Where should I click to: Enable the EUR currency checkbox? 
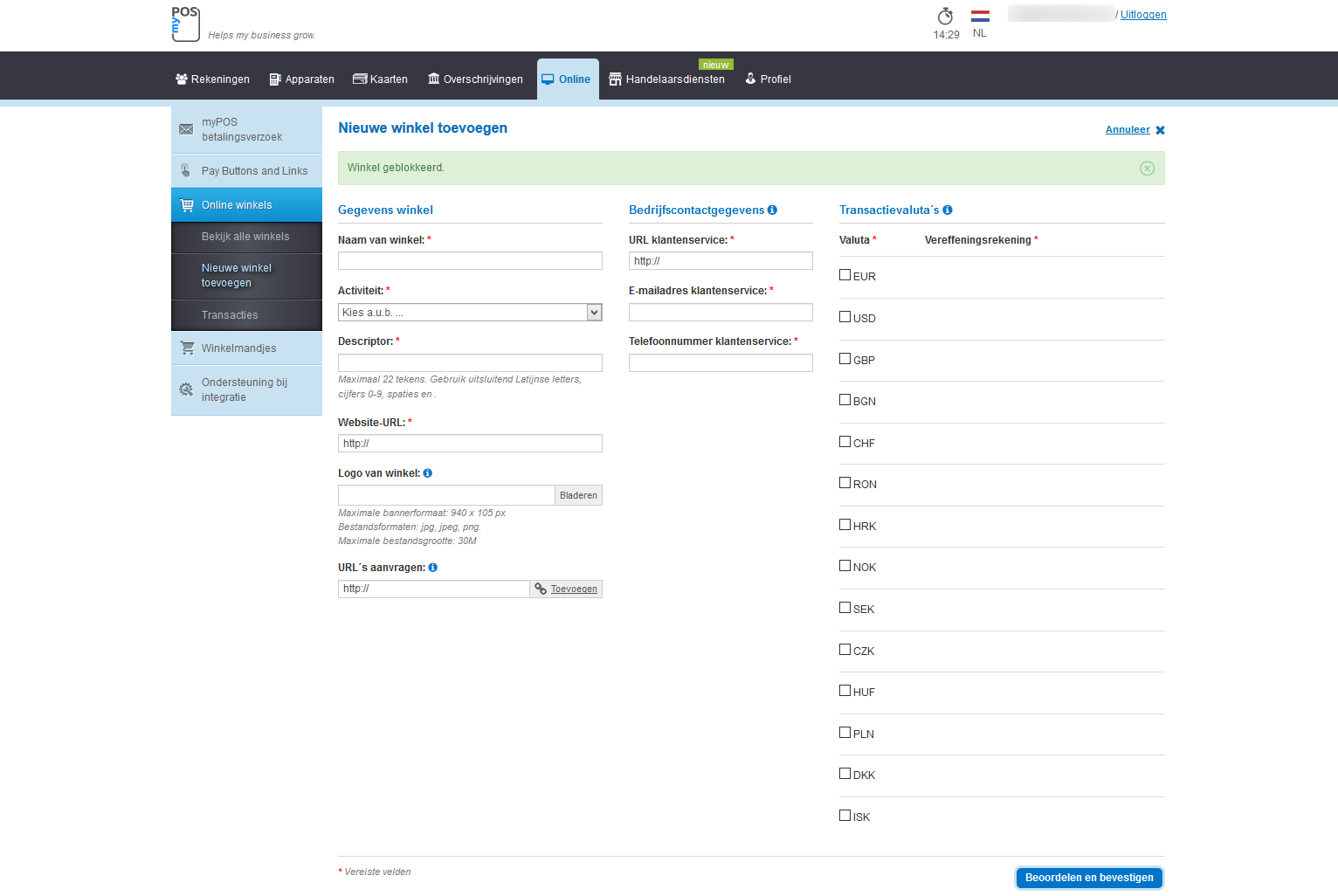point(845,275)
